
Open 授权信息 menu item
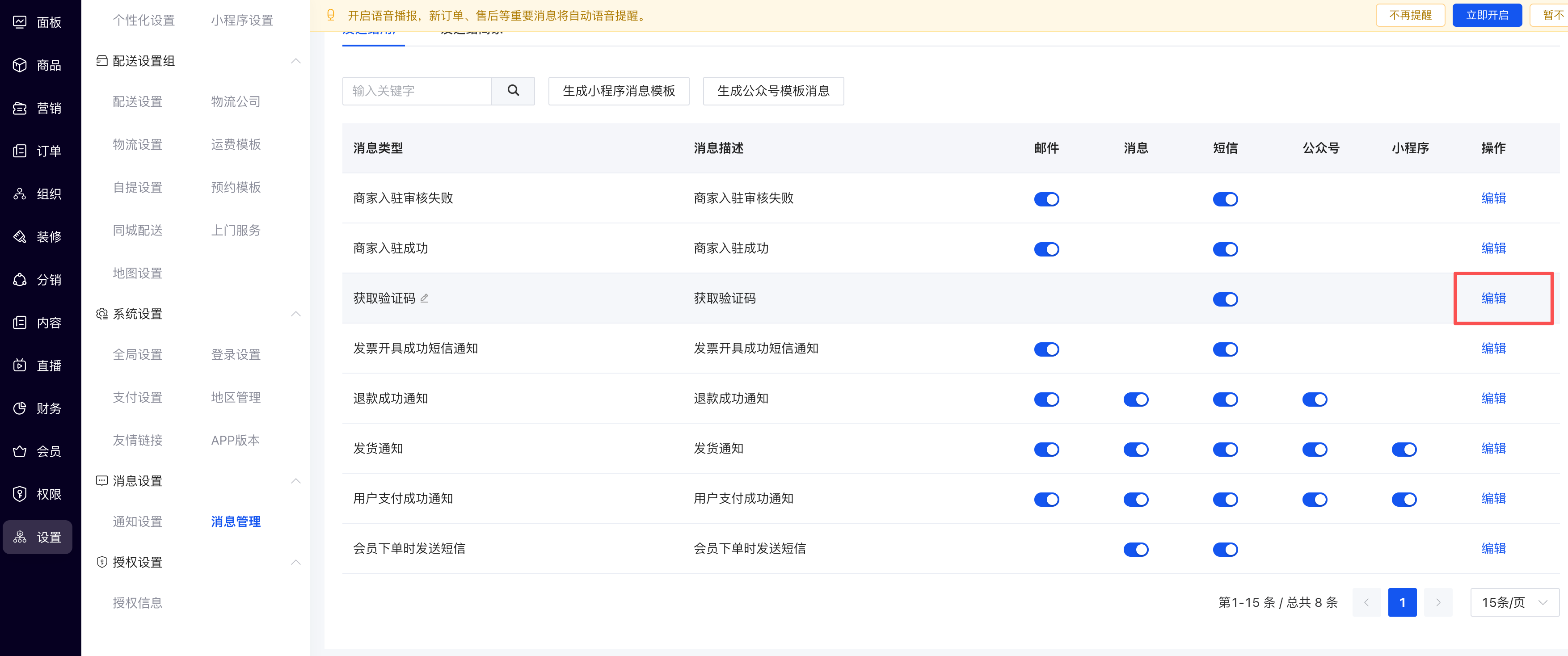(138, 602)
